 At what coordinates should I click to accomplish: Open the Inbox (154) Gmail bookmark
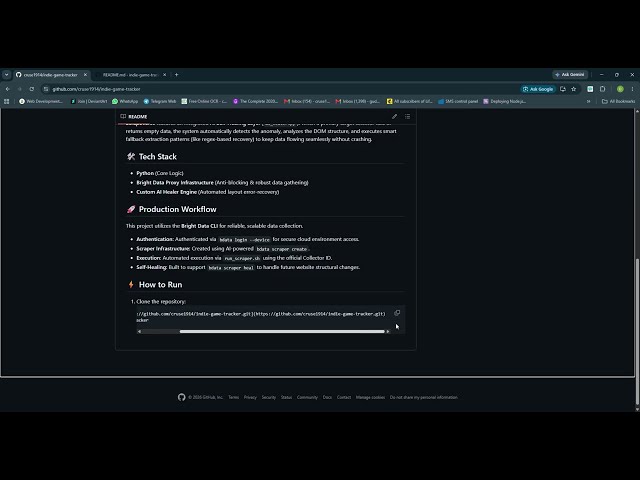click(307, 101)
